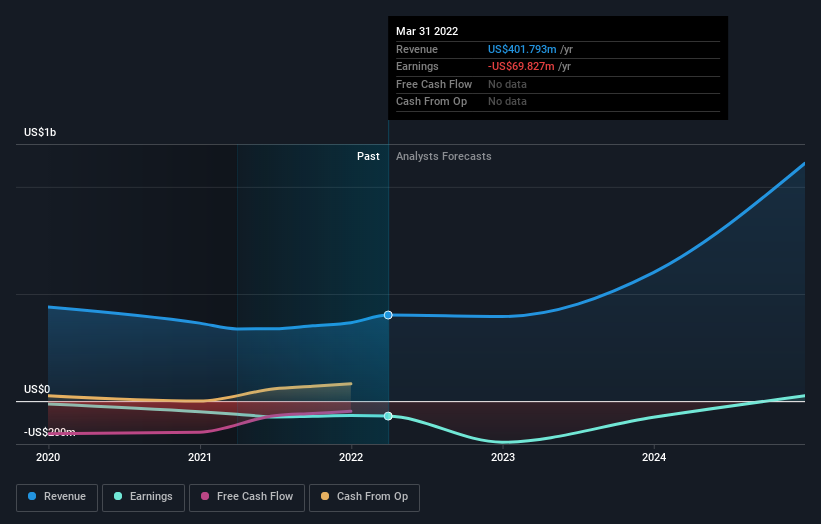Click the US$1b y-axis label
Screen dimensions: 821x524
(x=40, y=132)
